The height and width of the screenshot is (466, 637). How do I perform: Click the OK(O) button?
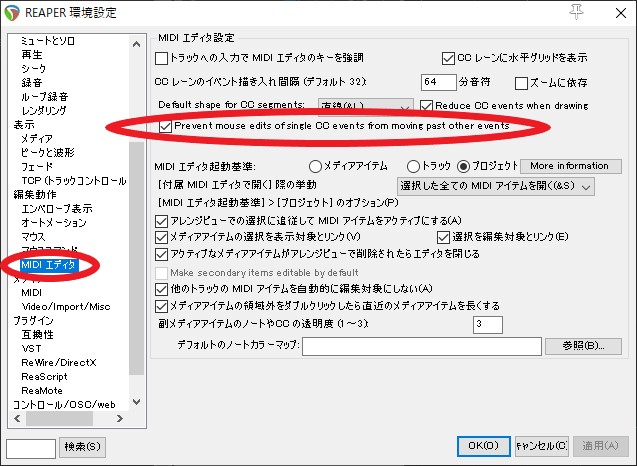pos(483,446)
